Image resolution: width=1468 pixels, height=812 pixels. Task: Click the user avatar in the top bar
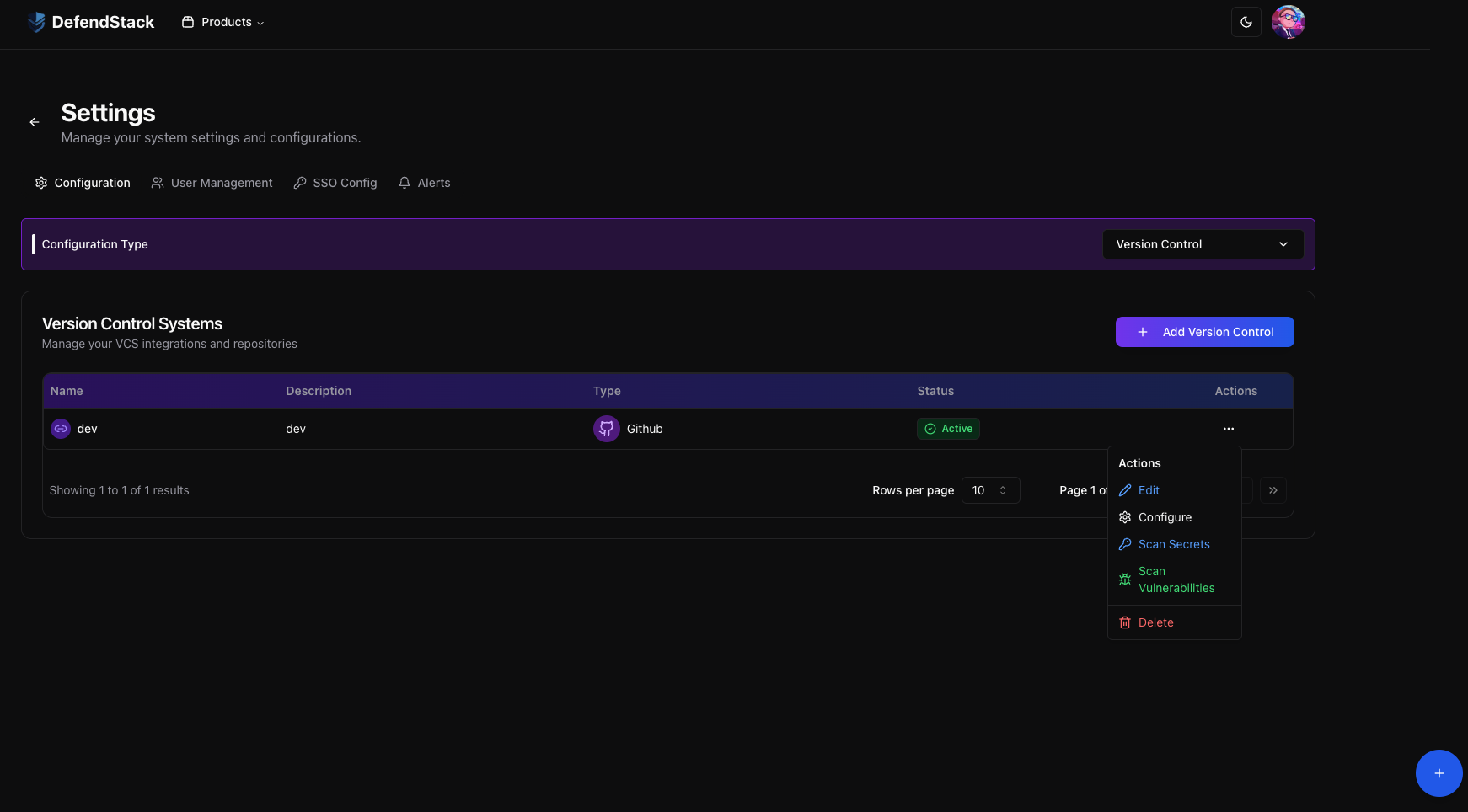point(1288,22)
